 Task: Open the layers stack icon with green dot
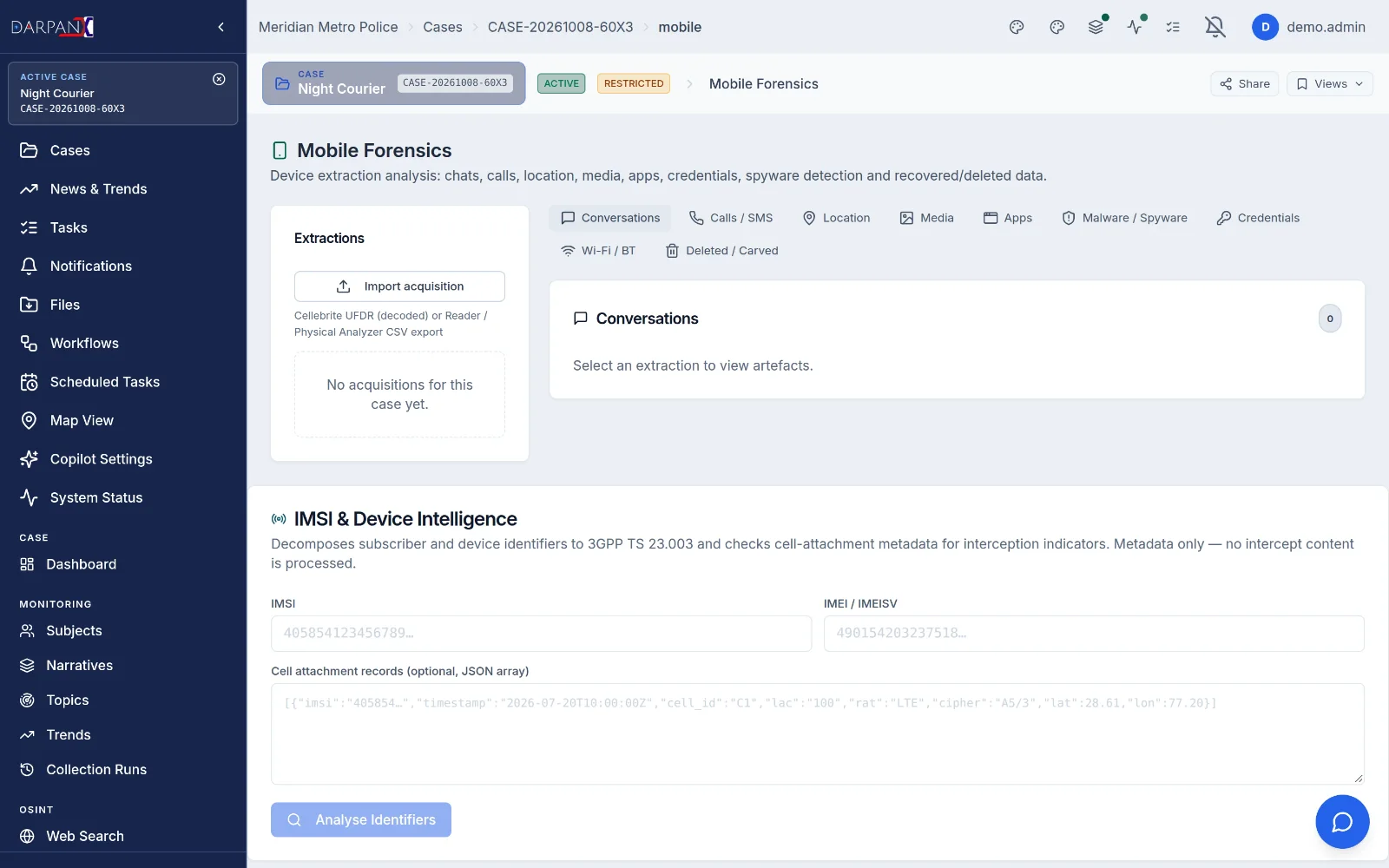click(x=1096, y=27)
